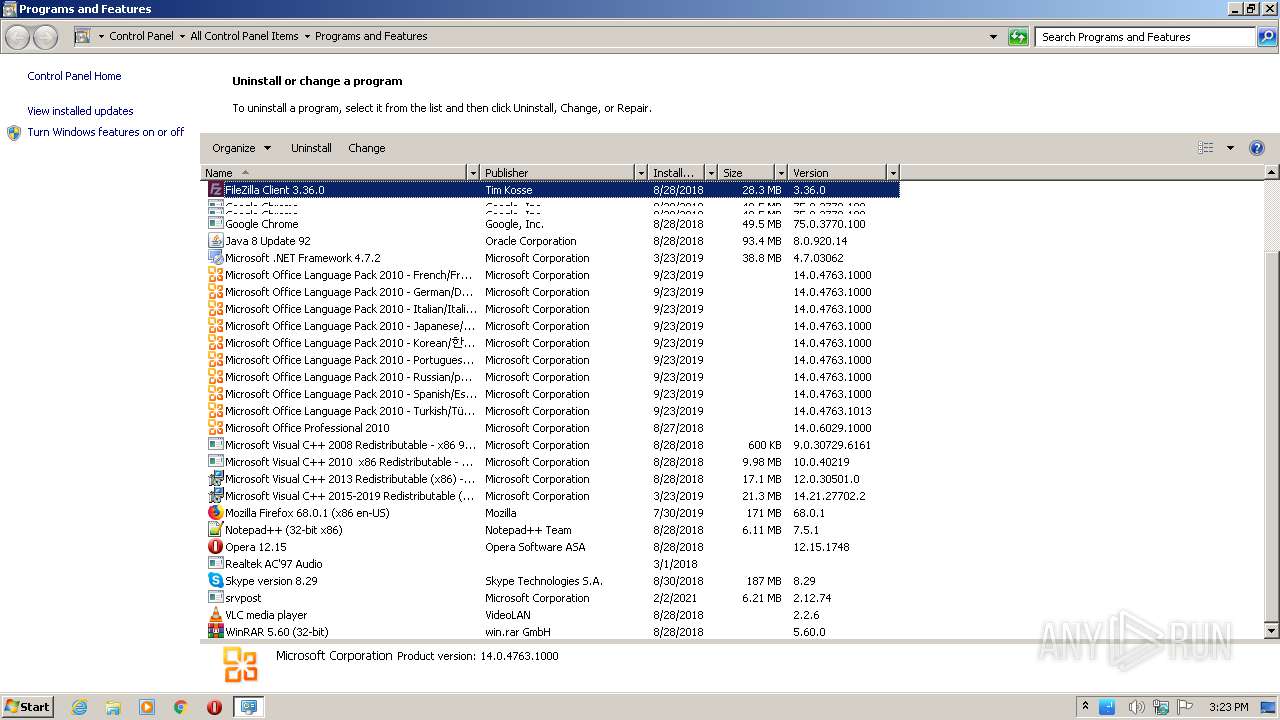Click the Skype version 8.29 icon

point(215,581)
